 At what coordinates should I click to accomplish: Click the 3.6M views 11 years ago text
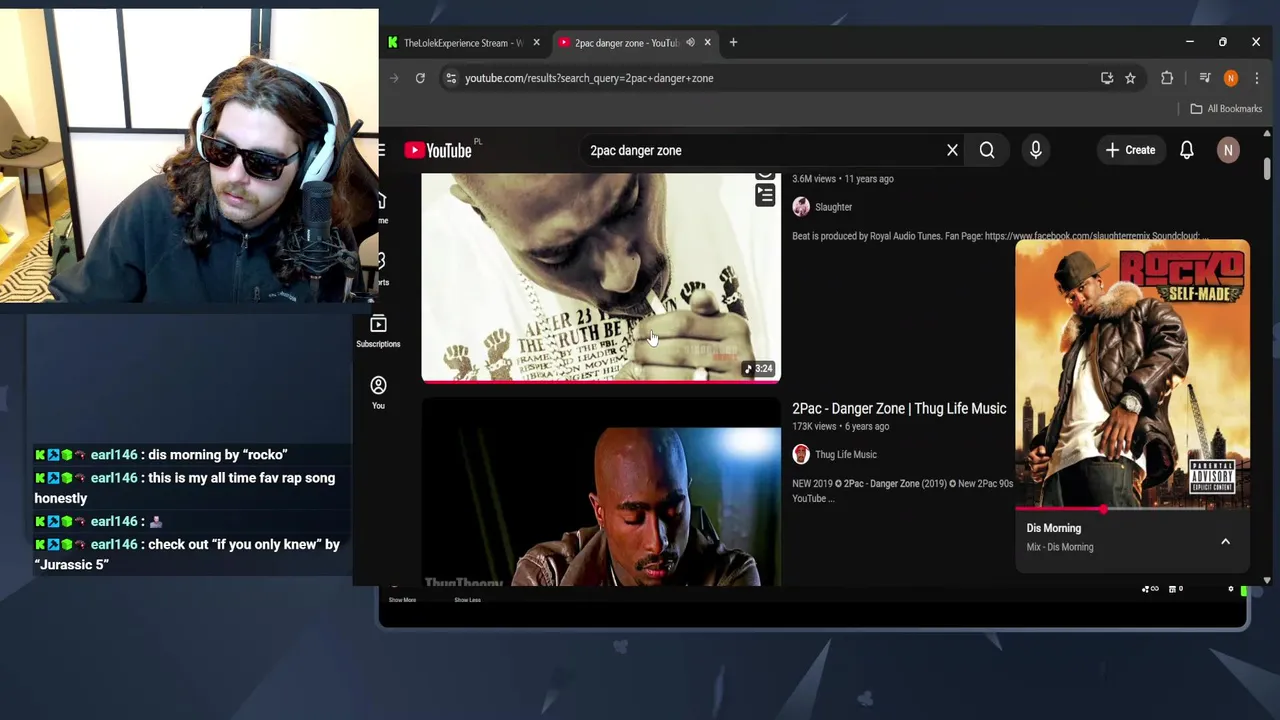click(x=843, y=179)
